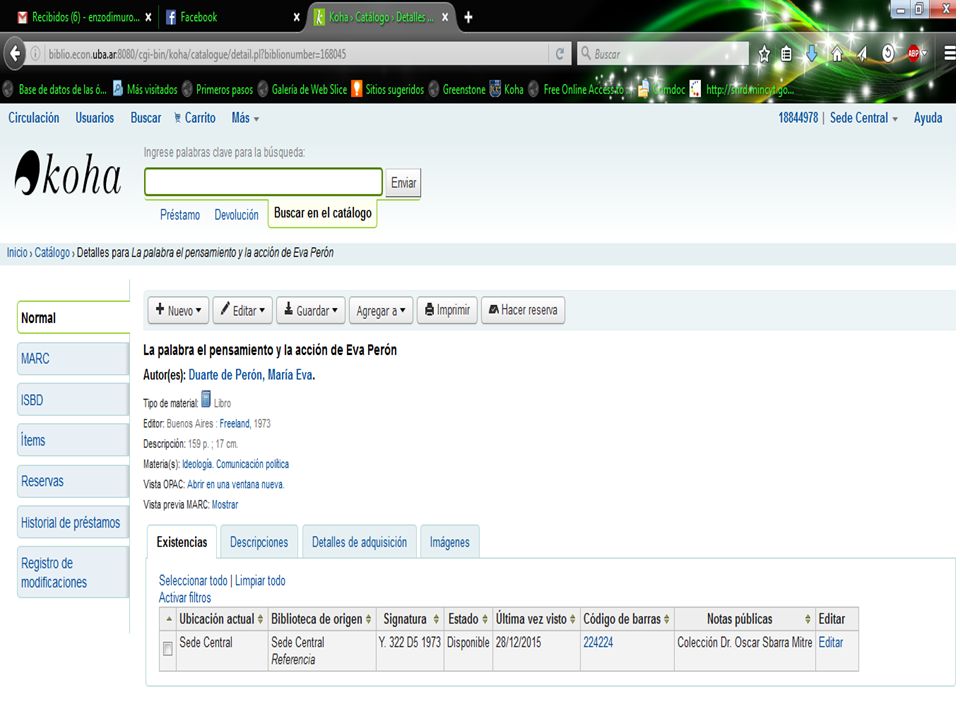Open the Sitios sugeridos bookmark

(388, 89)
